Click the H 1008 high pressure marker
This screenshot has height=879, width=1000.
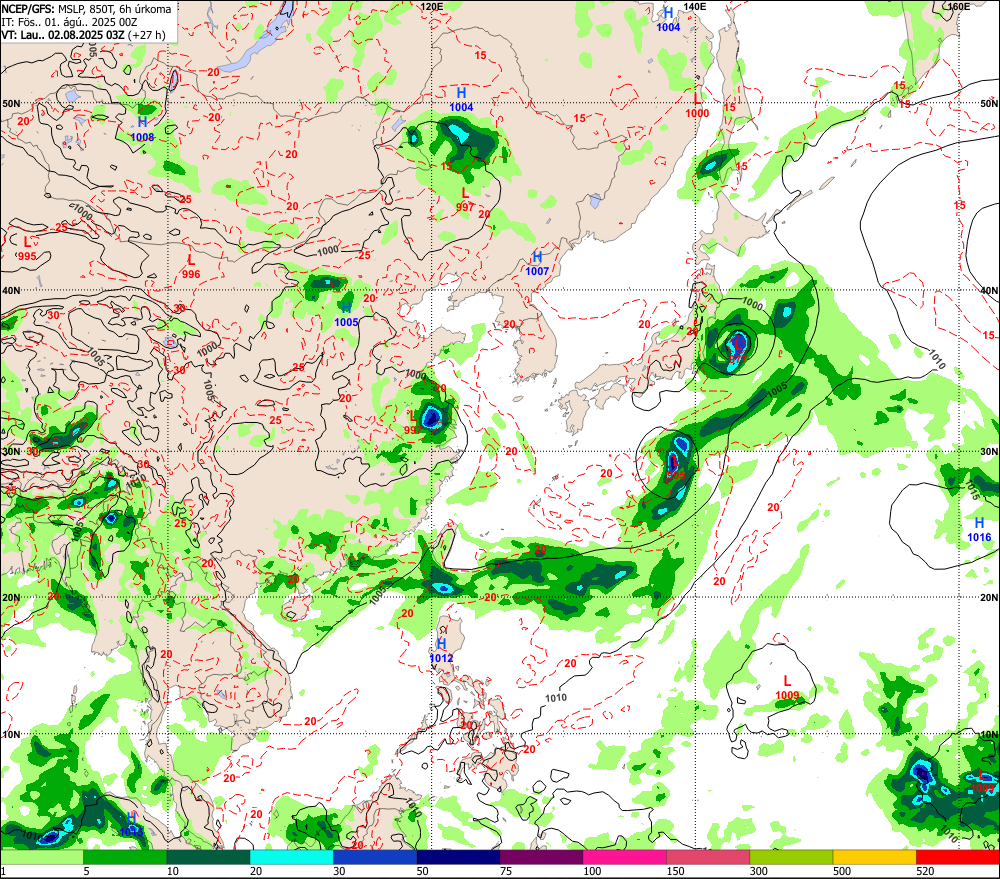click(x=142, y=129)
